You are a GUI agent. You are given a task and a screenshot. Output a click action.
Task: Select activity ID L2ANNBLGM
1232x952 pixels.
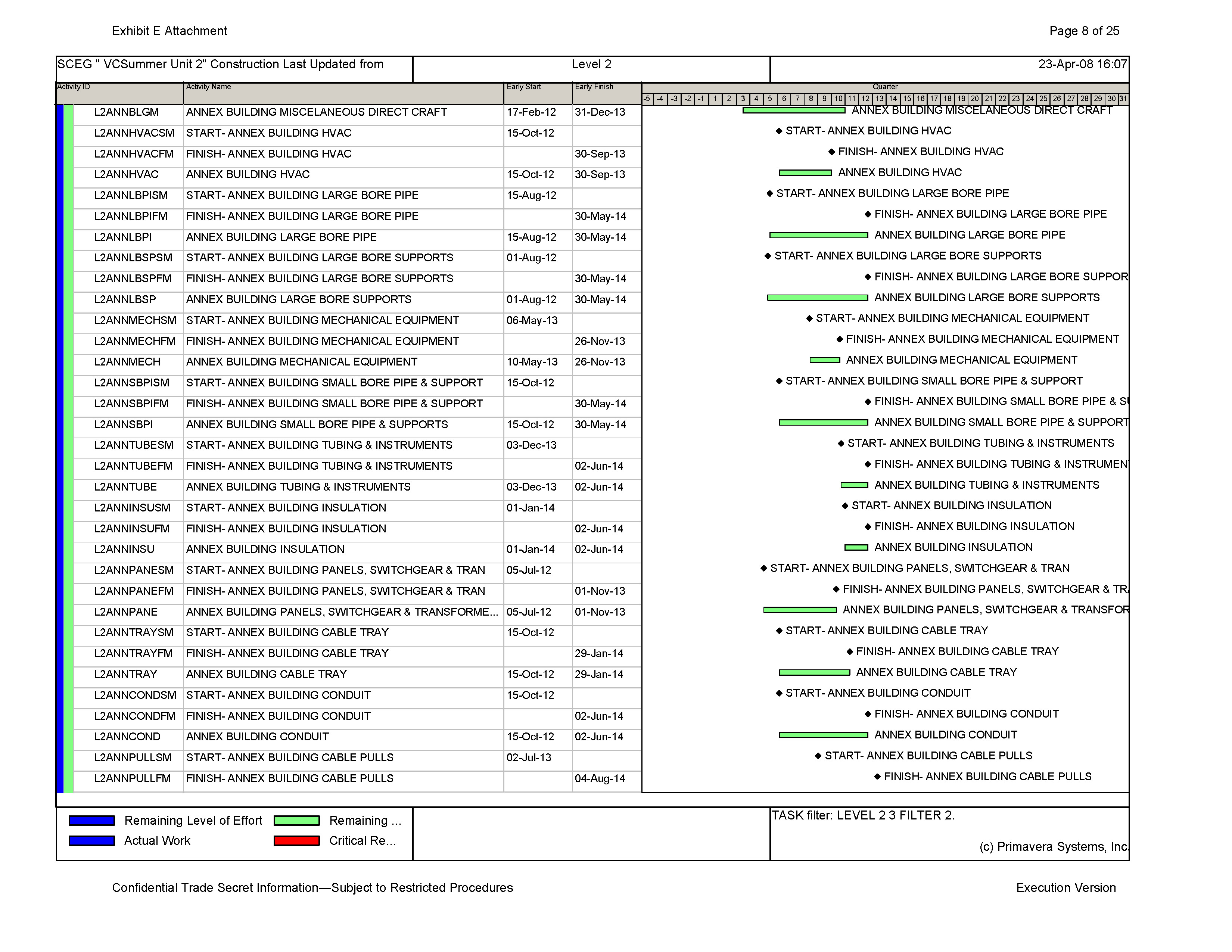(126, 112)
